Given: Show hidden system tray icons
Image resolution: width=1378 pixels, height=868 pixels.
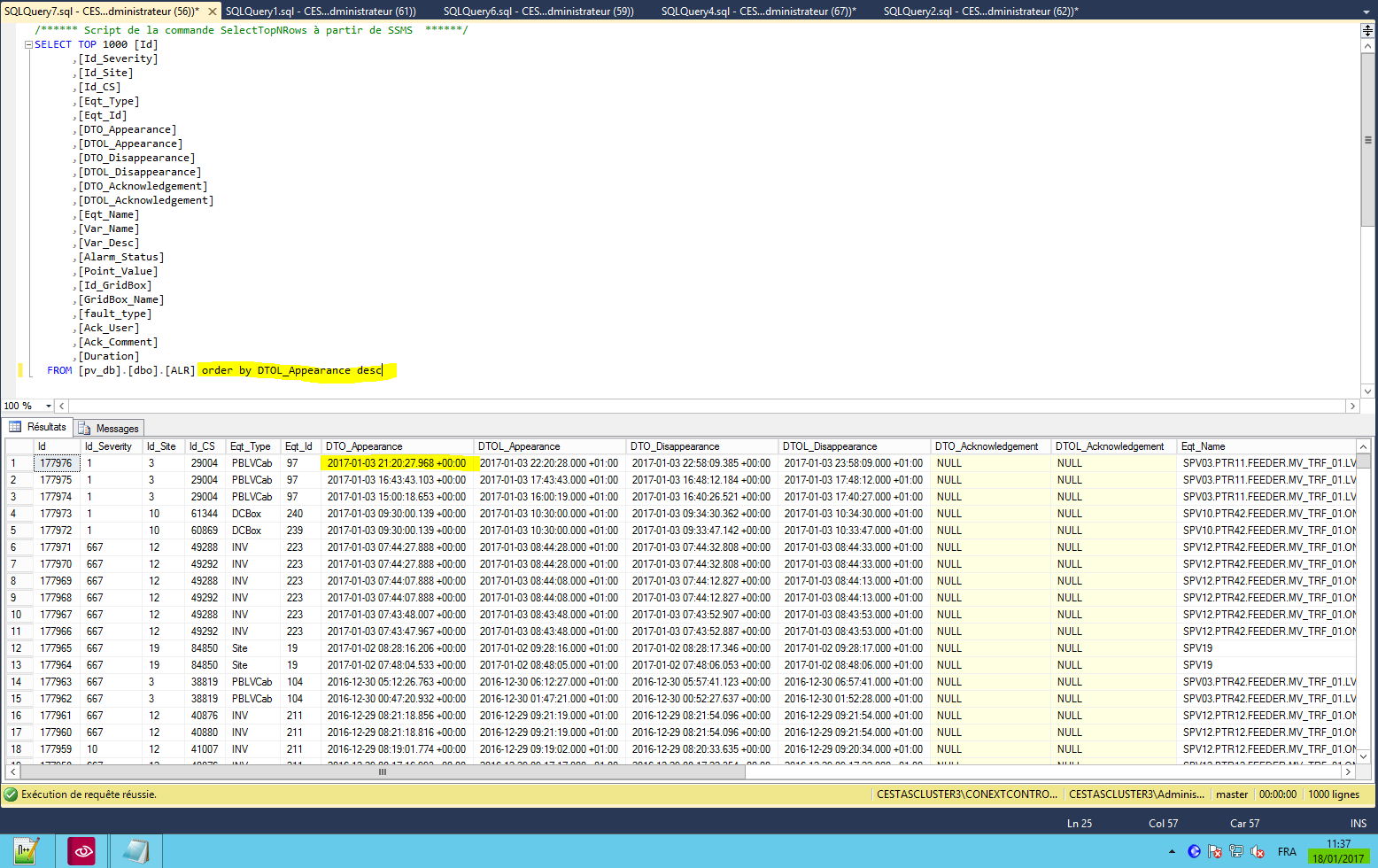Looking at the screenshot, I should coord(1173,852).
